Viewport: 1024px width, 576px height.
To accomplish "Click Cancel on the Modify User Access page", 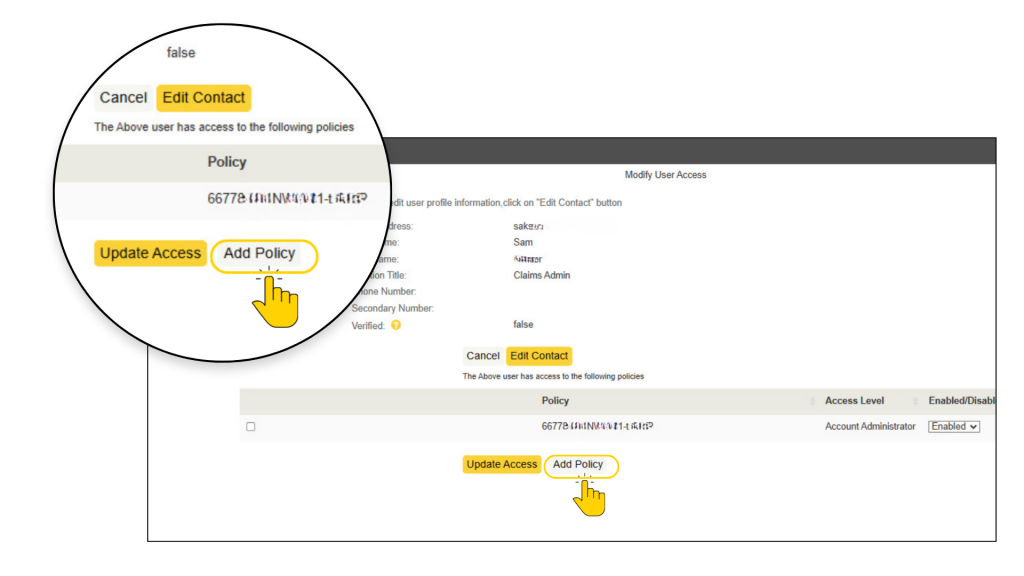I will (x=483, y=356).
